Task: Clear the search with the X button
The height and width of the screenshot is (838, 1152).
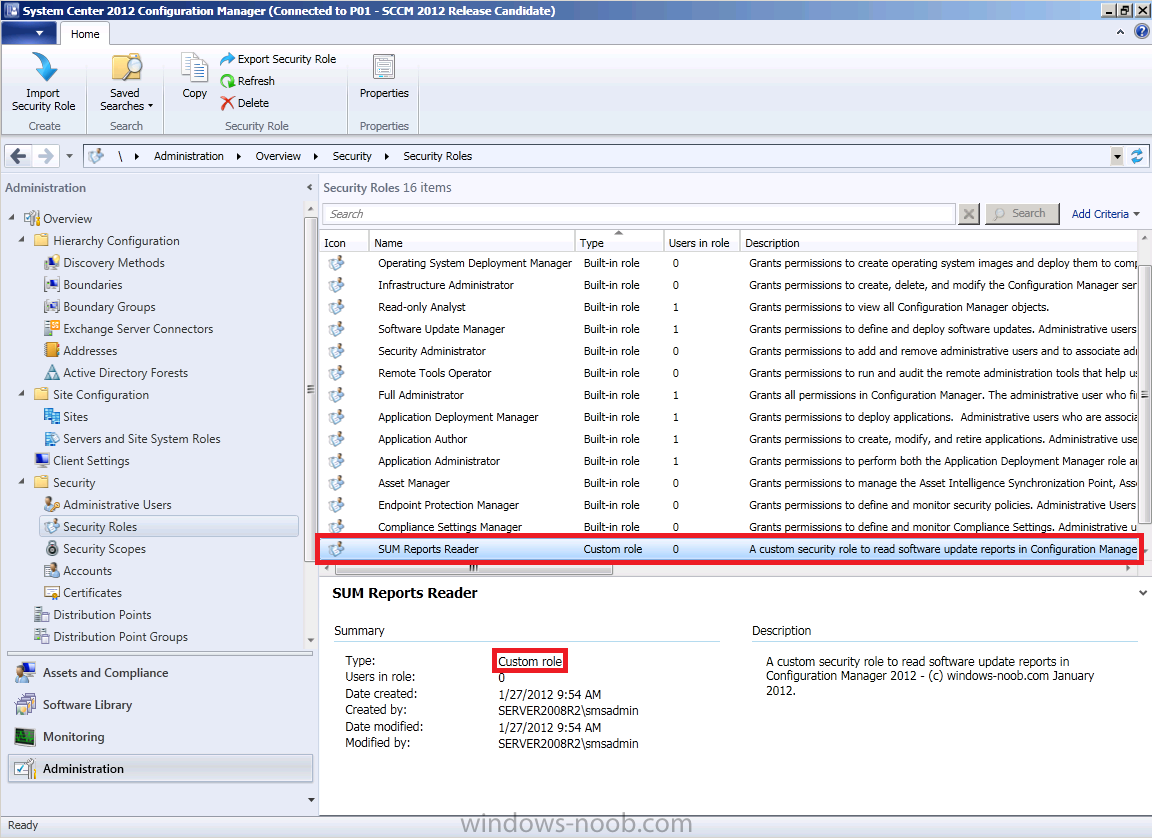Action: (969, 214)
